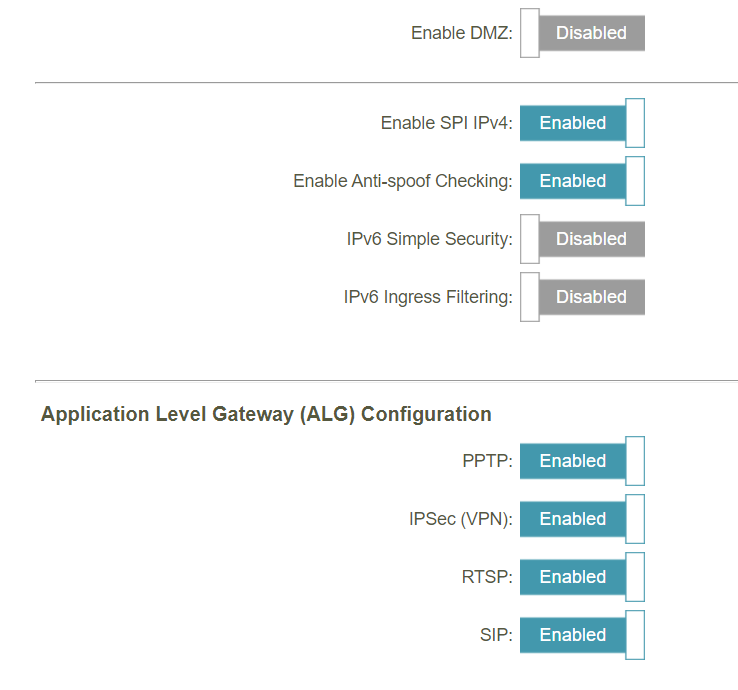The image size is (738, 690).
Task: Click the Application Level Gateway Configuration heading
Action: (266, 414)
